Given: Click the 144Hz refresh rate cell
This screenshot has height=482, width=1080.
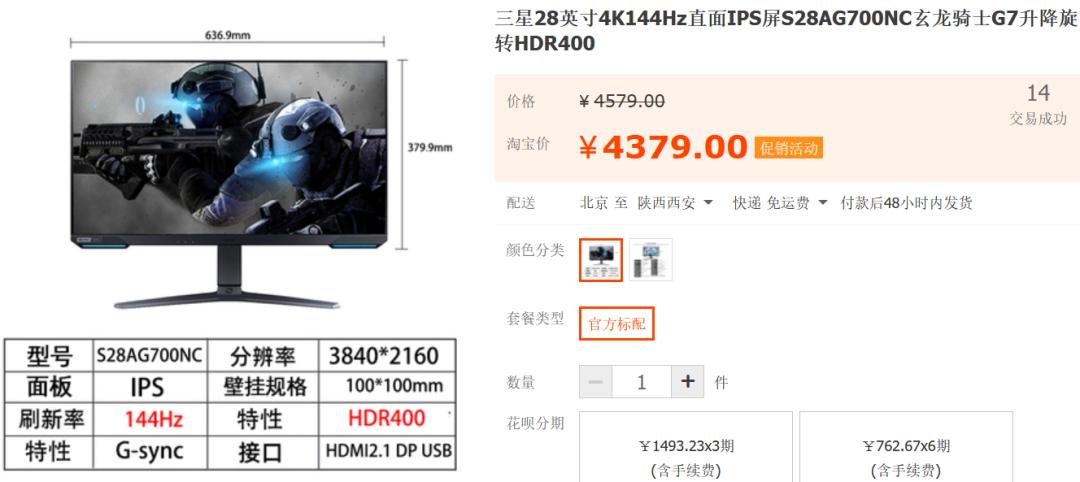Looking at the screenshot, I should pyautogui.click(x=154, y=419).
